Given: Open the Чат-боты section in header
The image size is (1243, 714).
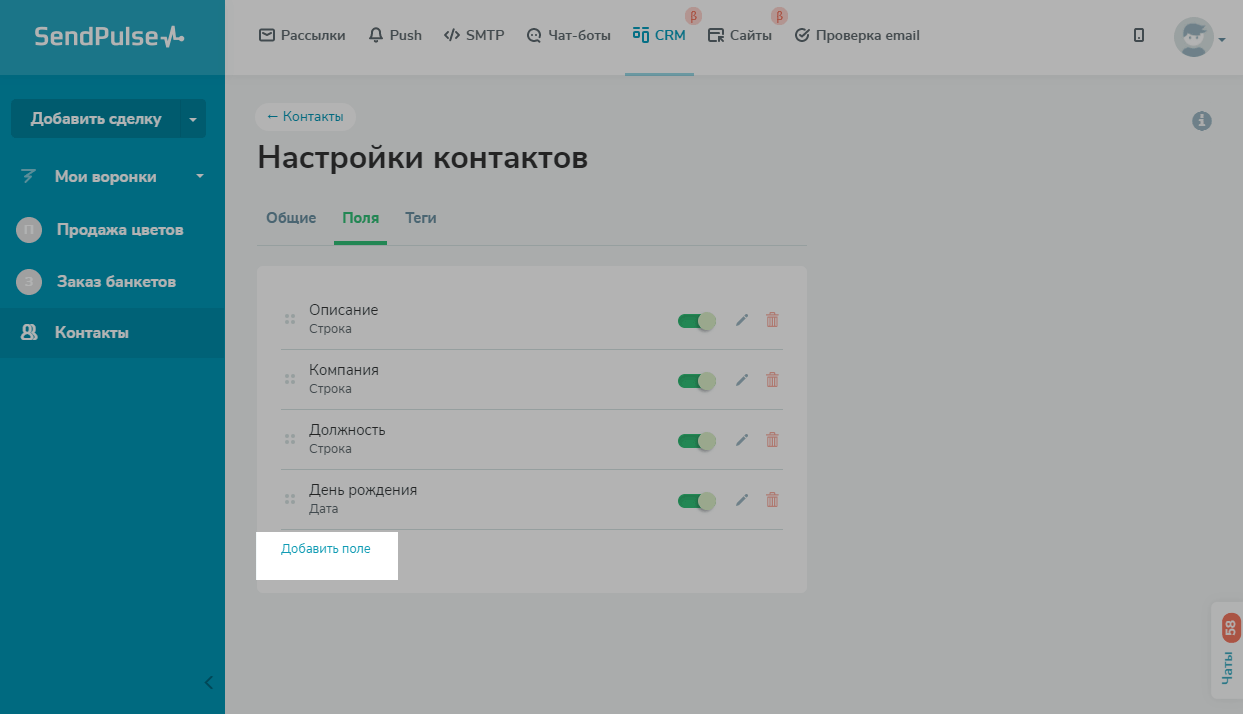Looking at the screenshot, I should pos(568,36).
